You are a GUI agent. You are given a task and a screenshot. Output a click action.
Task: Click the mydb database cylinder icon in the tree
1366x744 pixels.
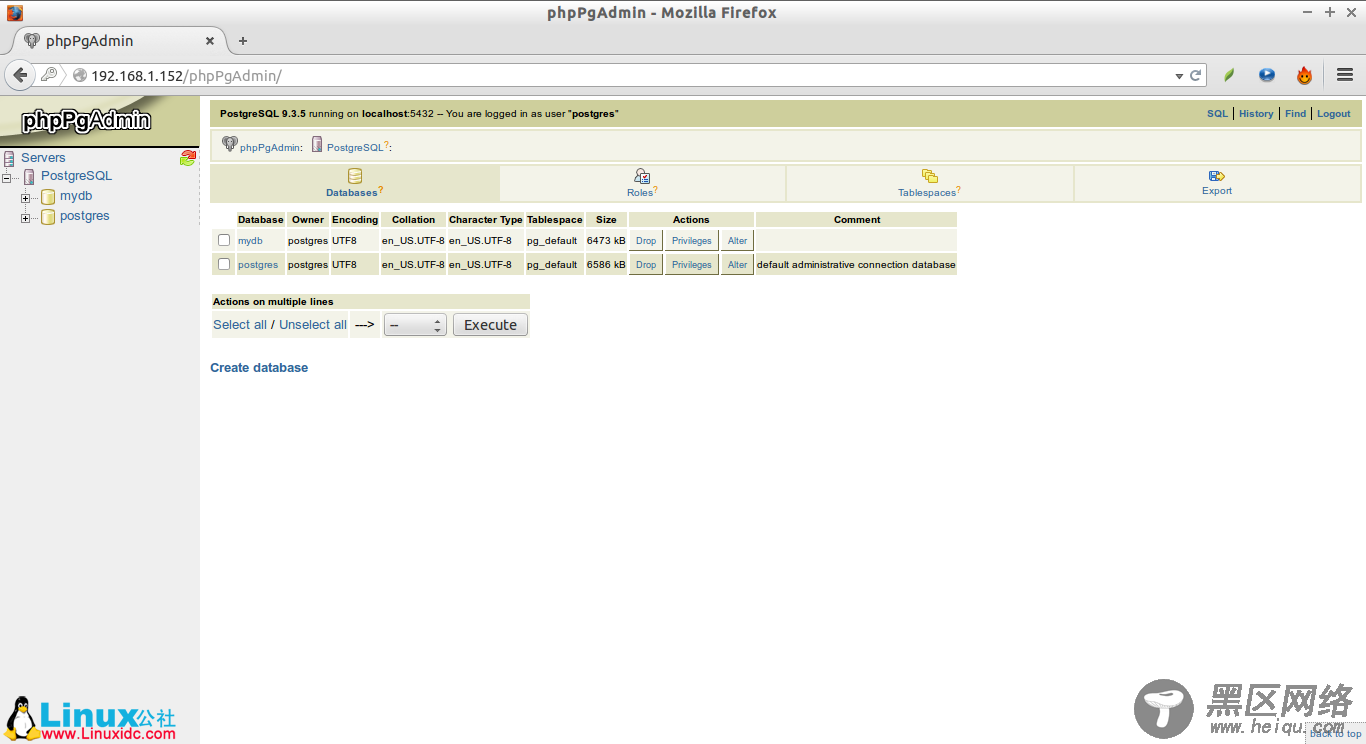tap(48, 197)
